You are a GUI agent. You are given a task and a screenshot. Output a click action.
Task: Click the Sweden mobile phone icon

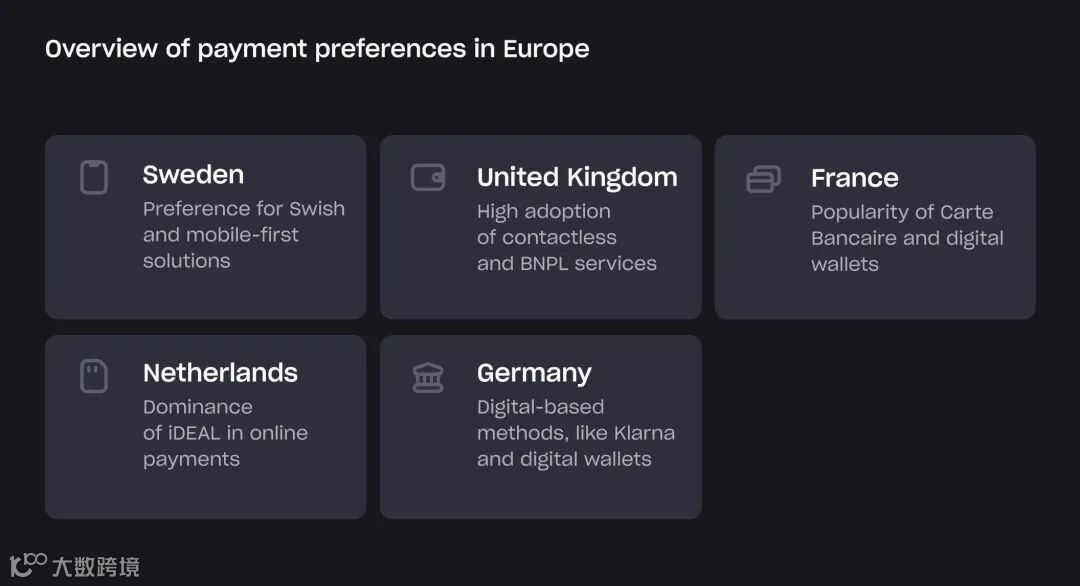coord(94,178)
